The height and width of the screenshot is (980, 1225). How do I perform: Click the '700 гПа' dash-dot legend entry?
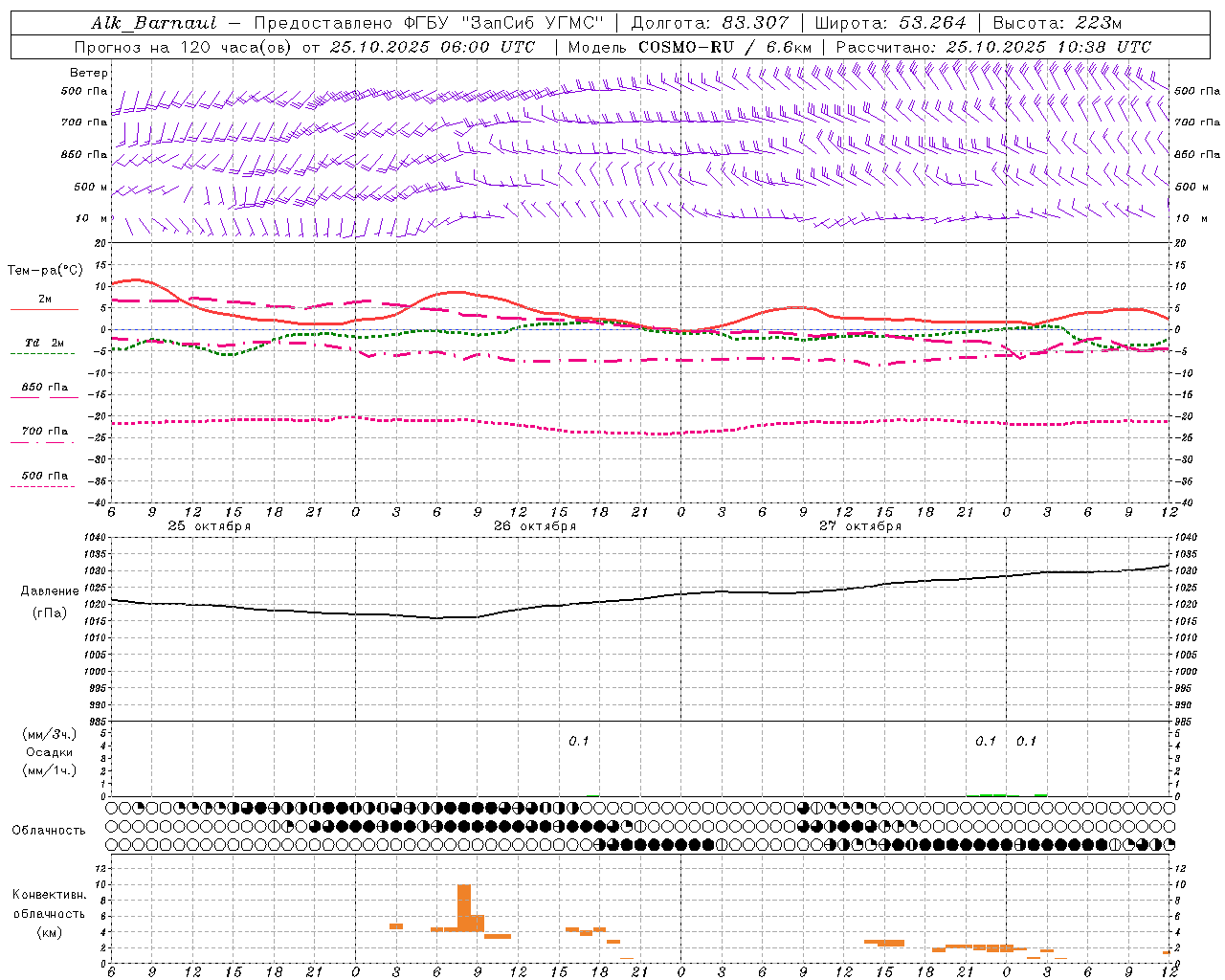(x=44, y=432)
